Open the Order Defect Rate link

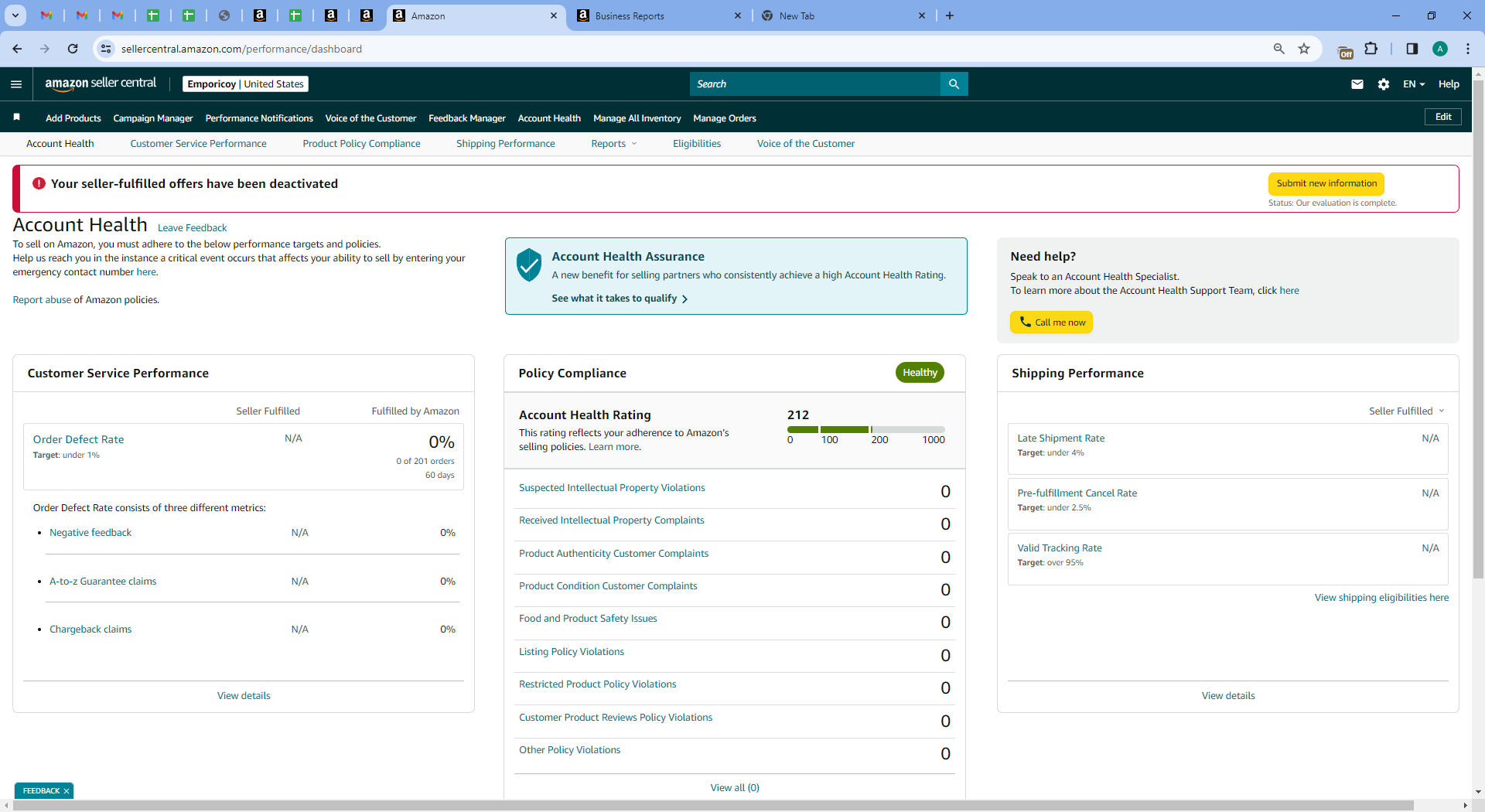click(78, 439)
